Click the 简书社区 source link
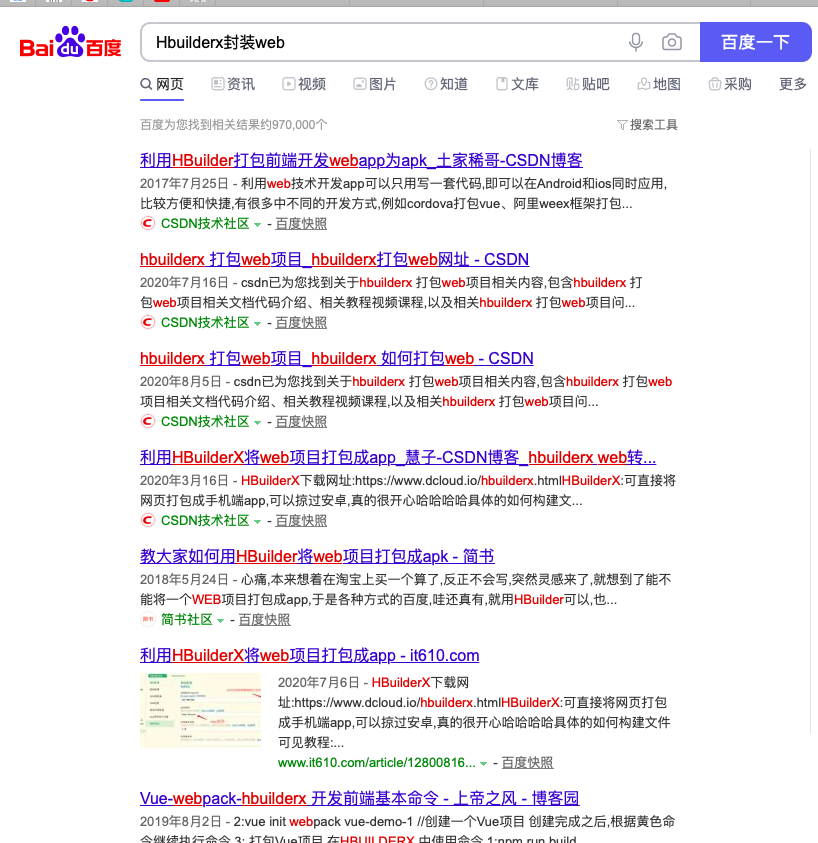Viewport: 818px width, 843px height. (x=187, y=619)
